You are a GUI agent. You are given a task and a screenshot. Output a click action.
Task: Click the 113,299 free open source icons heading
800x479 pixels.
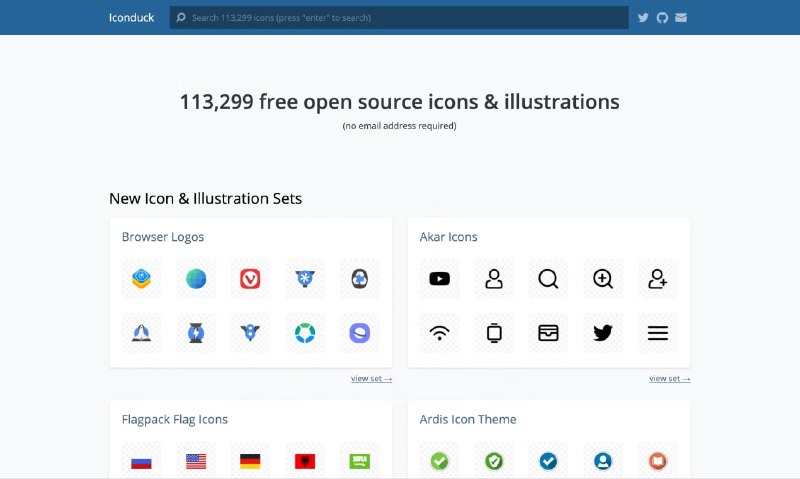[x=399, y=102]
